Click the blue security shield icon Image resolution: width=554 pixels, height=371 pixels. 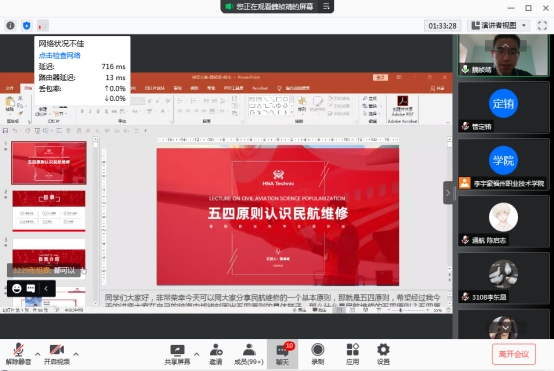pos(26,25)
